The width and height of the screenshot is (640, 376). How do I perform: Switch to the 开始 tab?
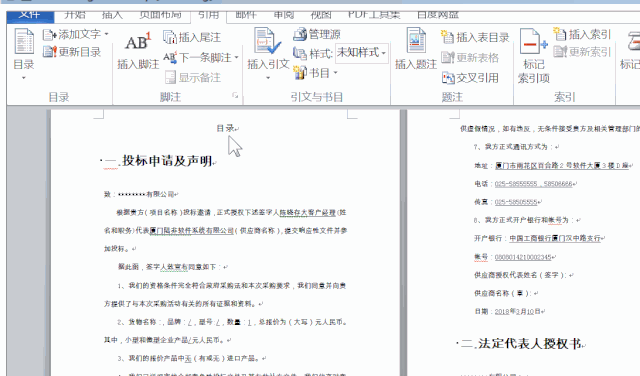pyautogui.click(x=75, y=15)
